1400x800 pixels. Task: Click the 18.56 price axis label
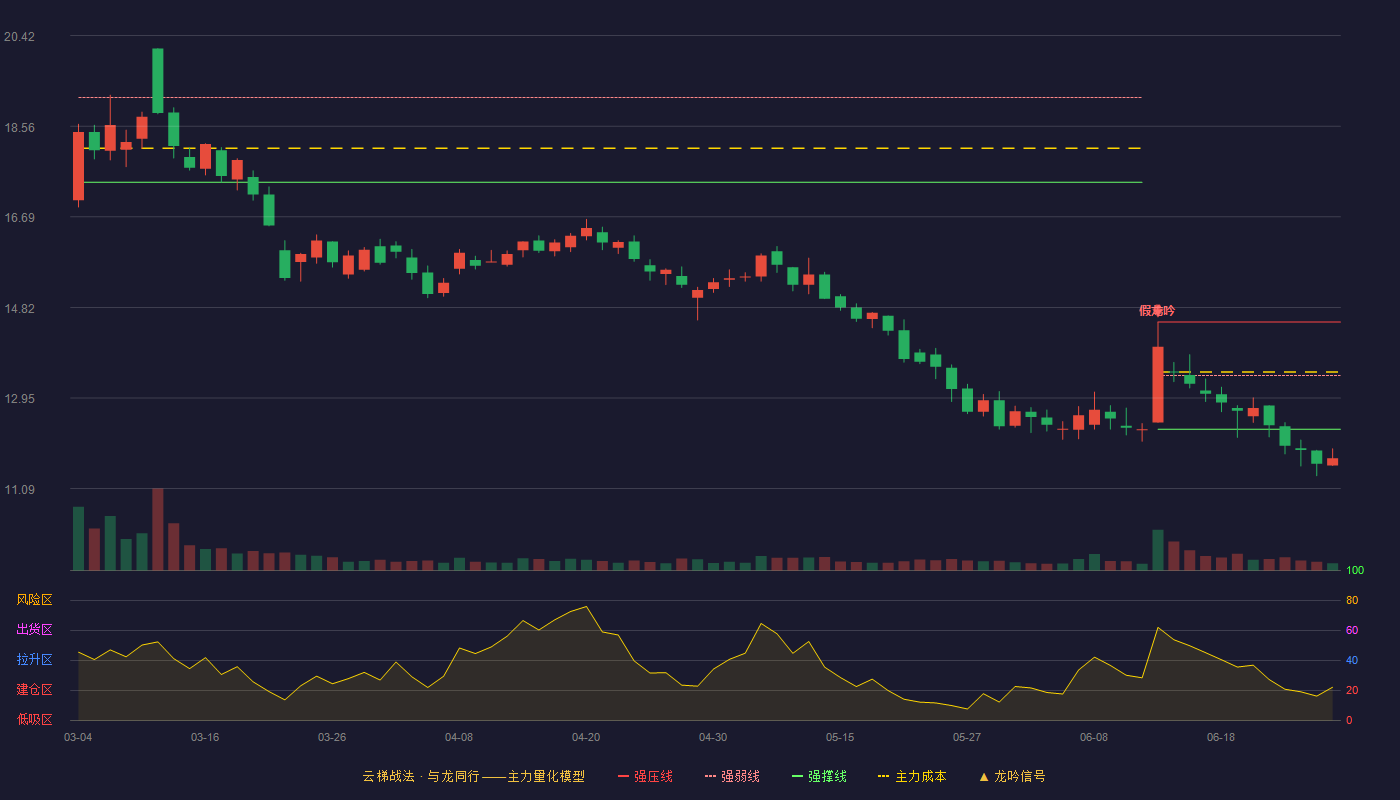click(19, 128)
